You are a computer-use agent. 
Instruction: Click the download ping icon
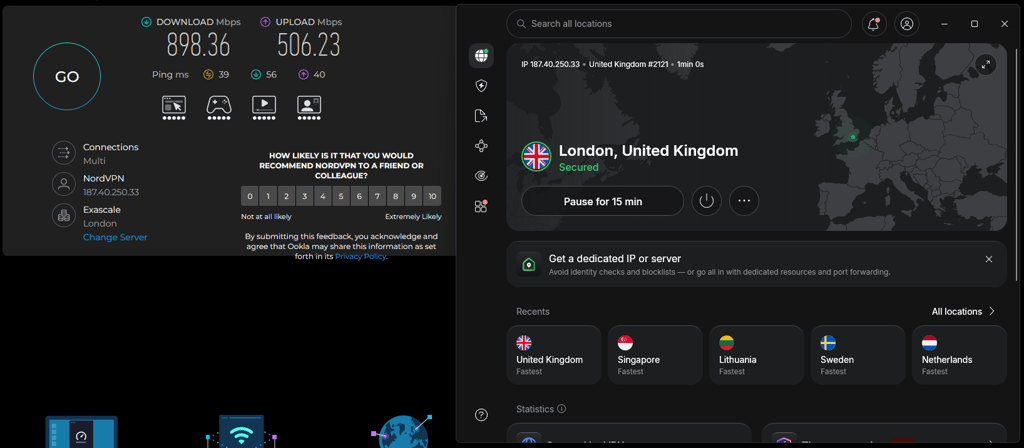click(256, 74)
